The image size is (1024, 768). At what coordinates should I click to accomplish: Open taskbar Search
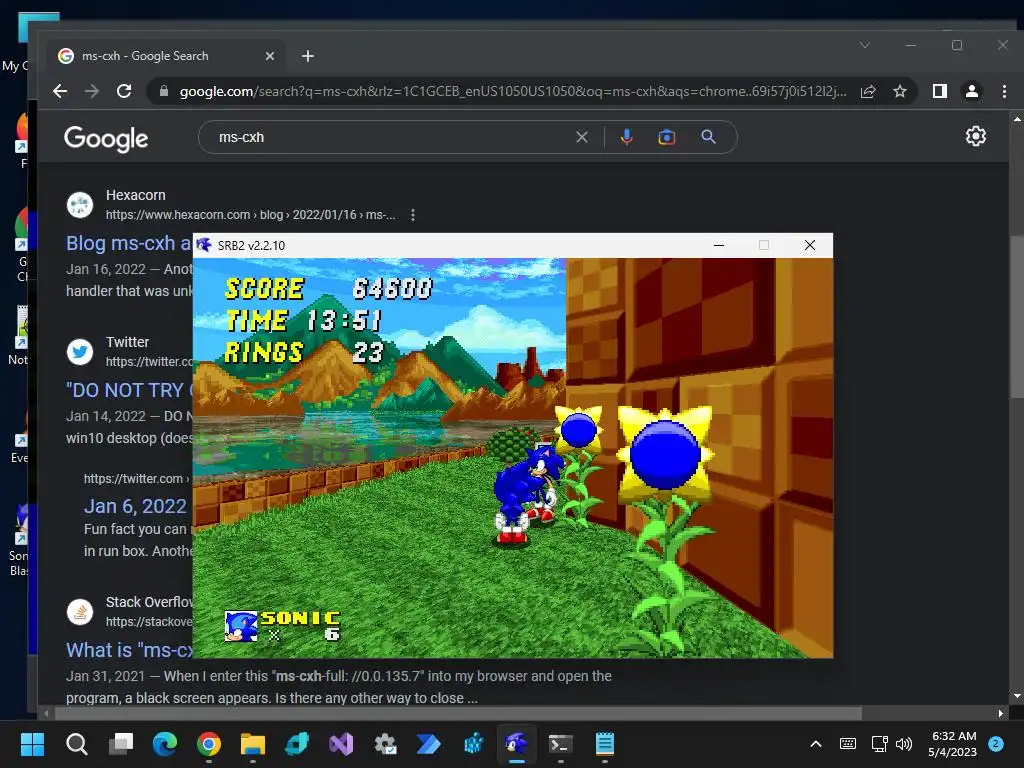coord(76,744)
